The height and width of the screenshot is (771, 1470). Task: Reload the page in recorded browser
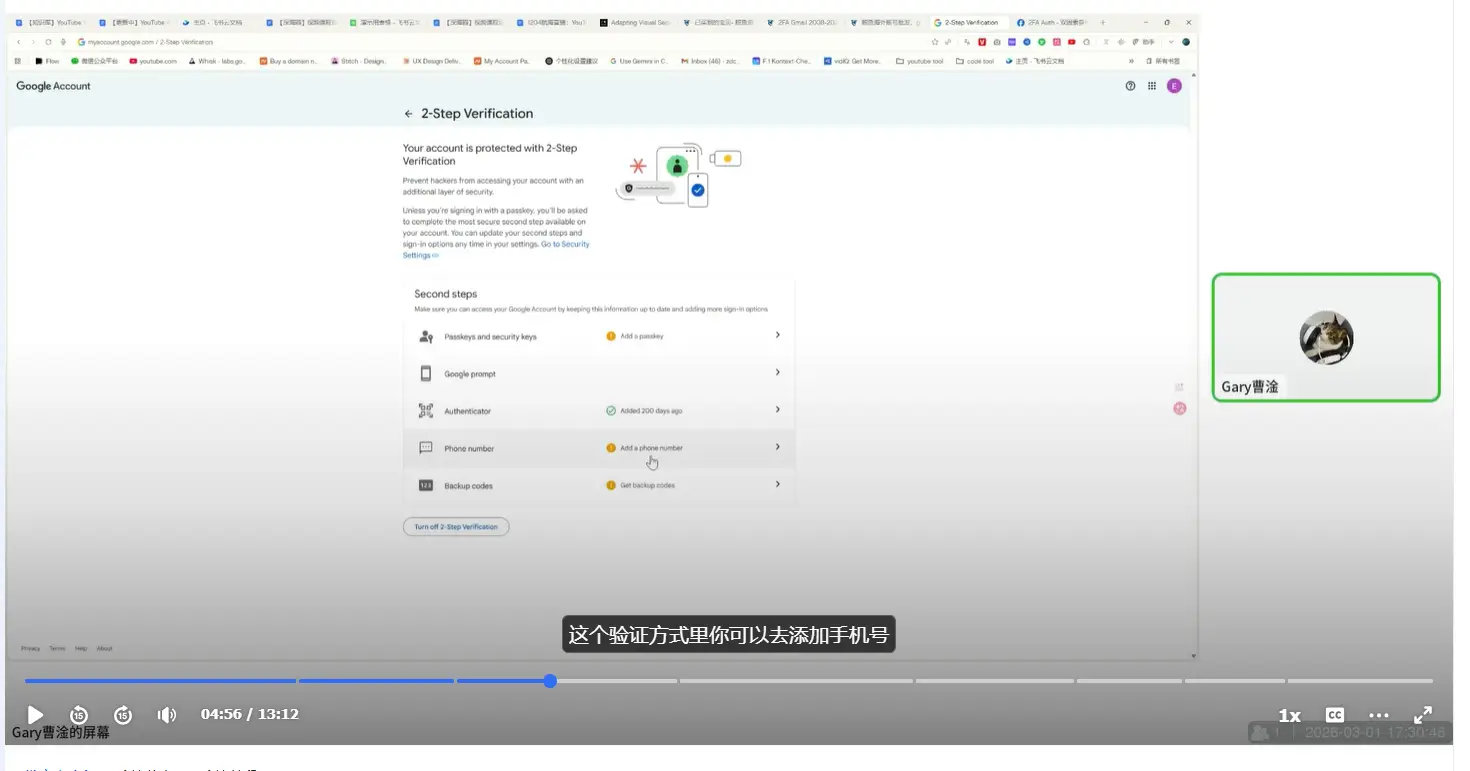coord(48,42)
